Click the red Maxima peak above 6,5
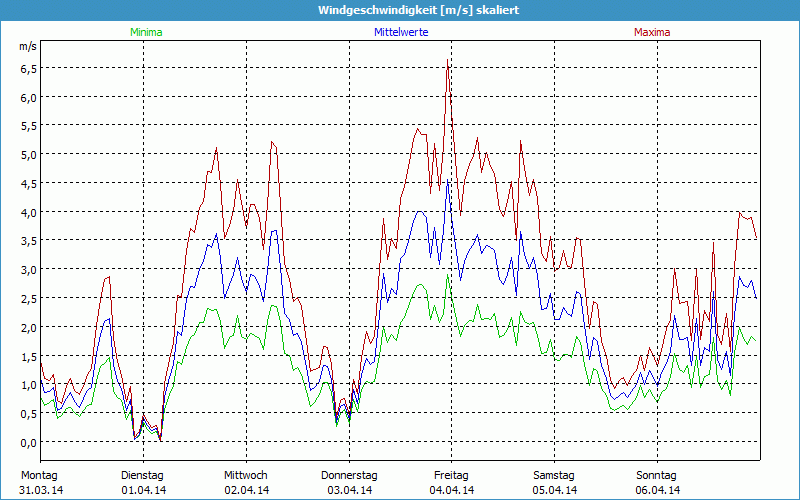 (447, 60)
